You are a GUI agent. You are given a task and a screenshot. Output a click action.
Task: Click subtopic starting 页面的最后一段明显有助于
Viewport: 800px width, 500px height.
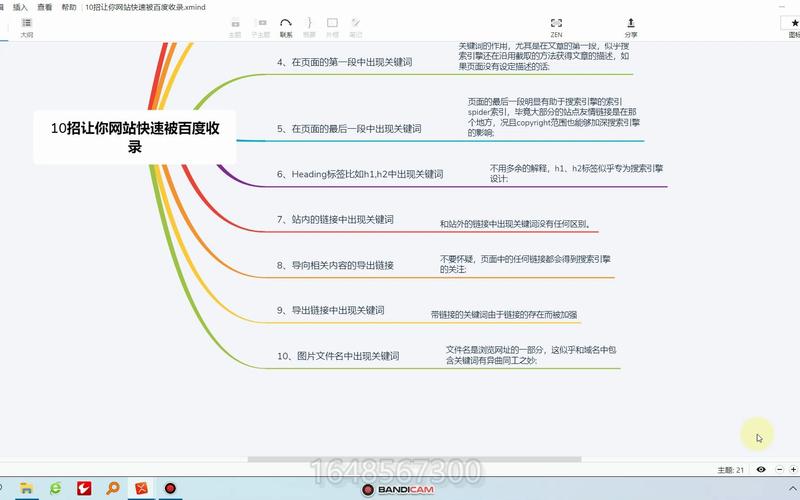click(x=554, y=117)
